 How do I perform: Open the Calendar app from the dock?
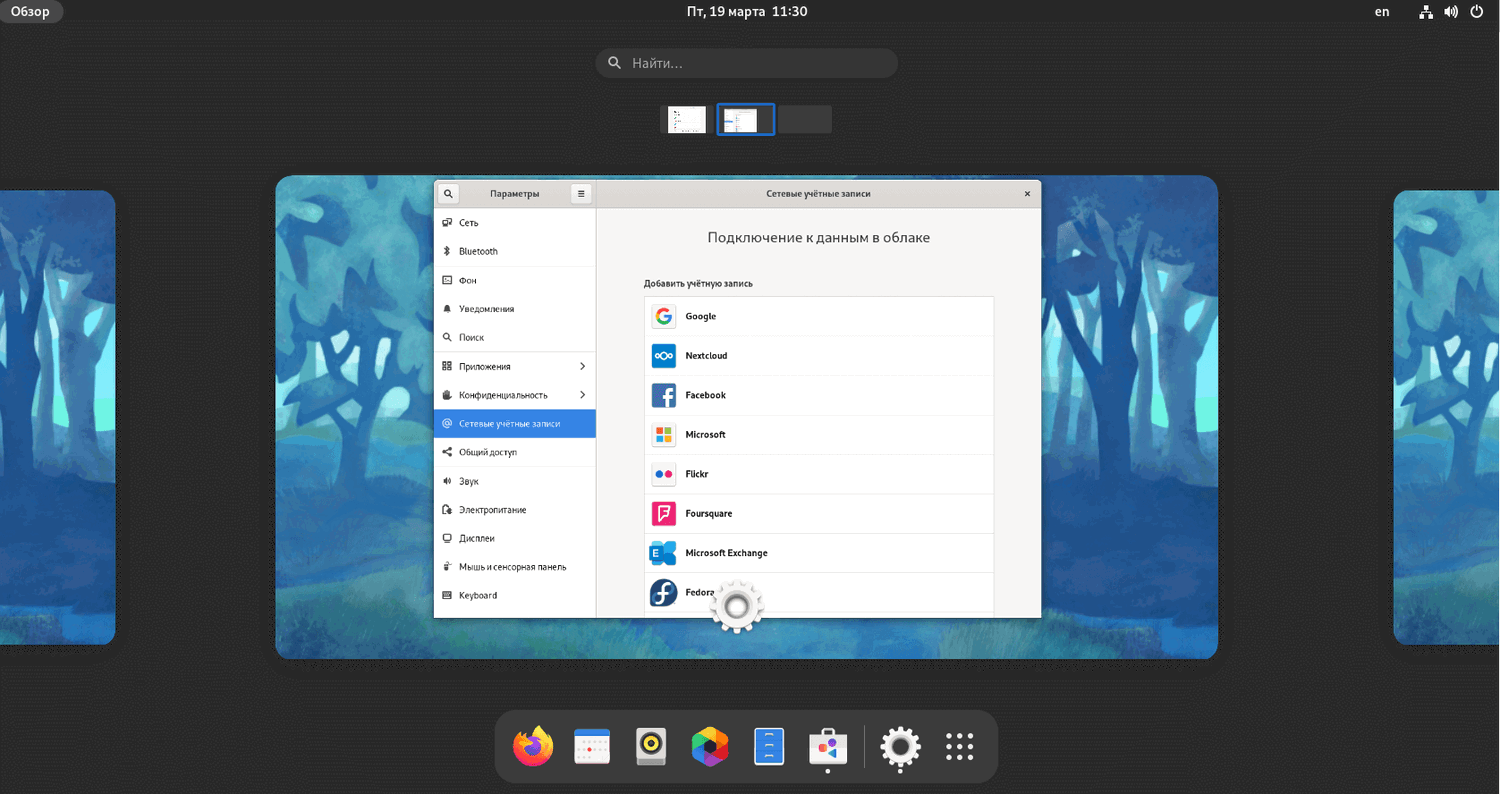pyautogui.click(x=592, y=746)
